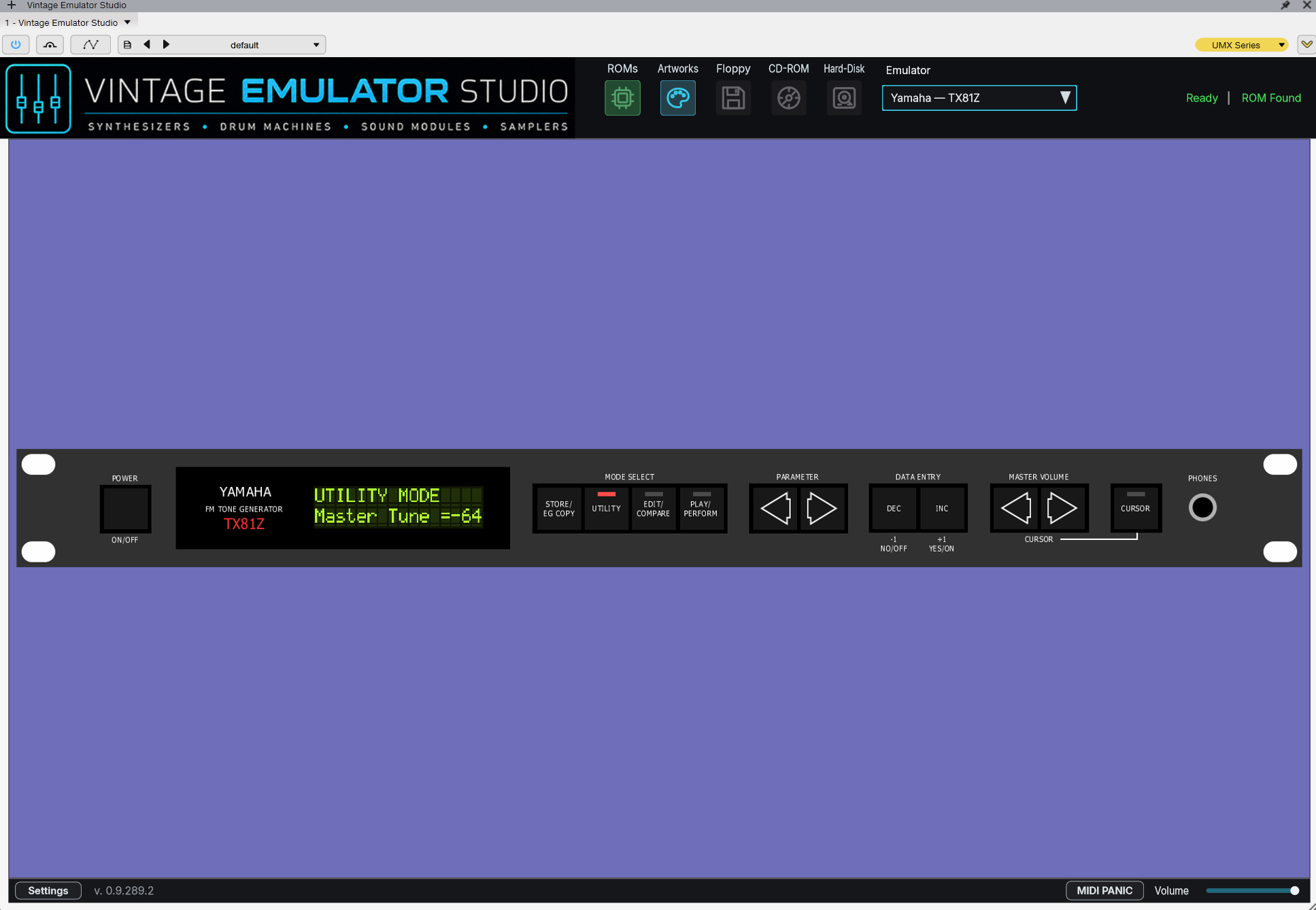This screenshot has width=1316, height=910.
Task: Open the ROMs chip icon
Action: (x=622, y=98)
